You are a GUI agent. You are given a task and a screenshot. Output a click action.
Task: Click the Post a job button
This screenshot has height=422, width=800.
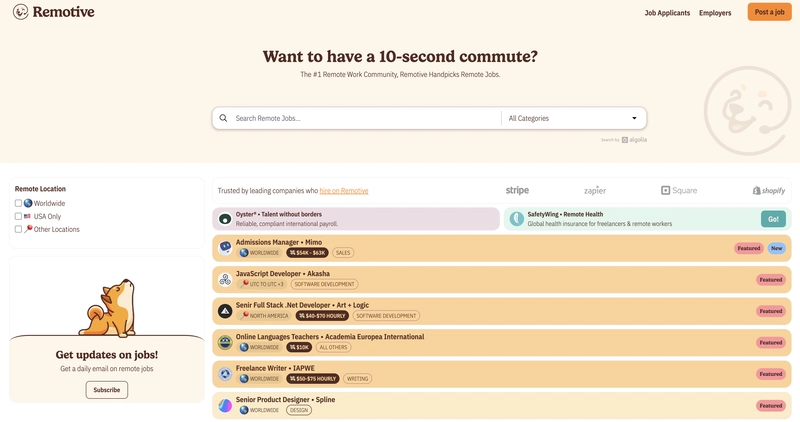click(769, 12)
